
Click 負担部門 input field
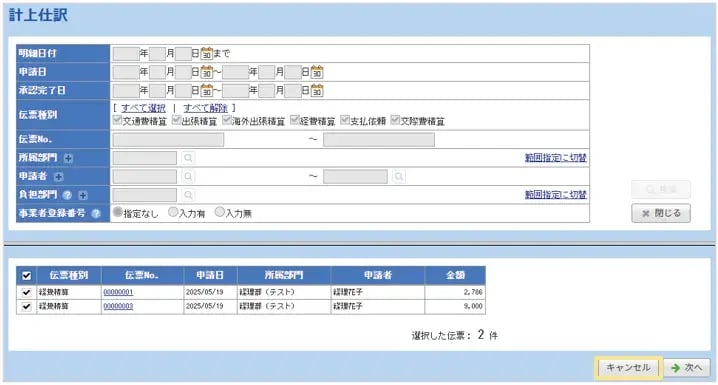[145, 195]
